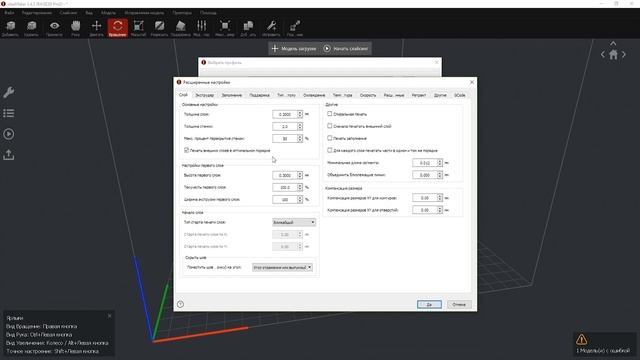Click the upload icon in the left sidebar

pos(9,155)
